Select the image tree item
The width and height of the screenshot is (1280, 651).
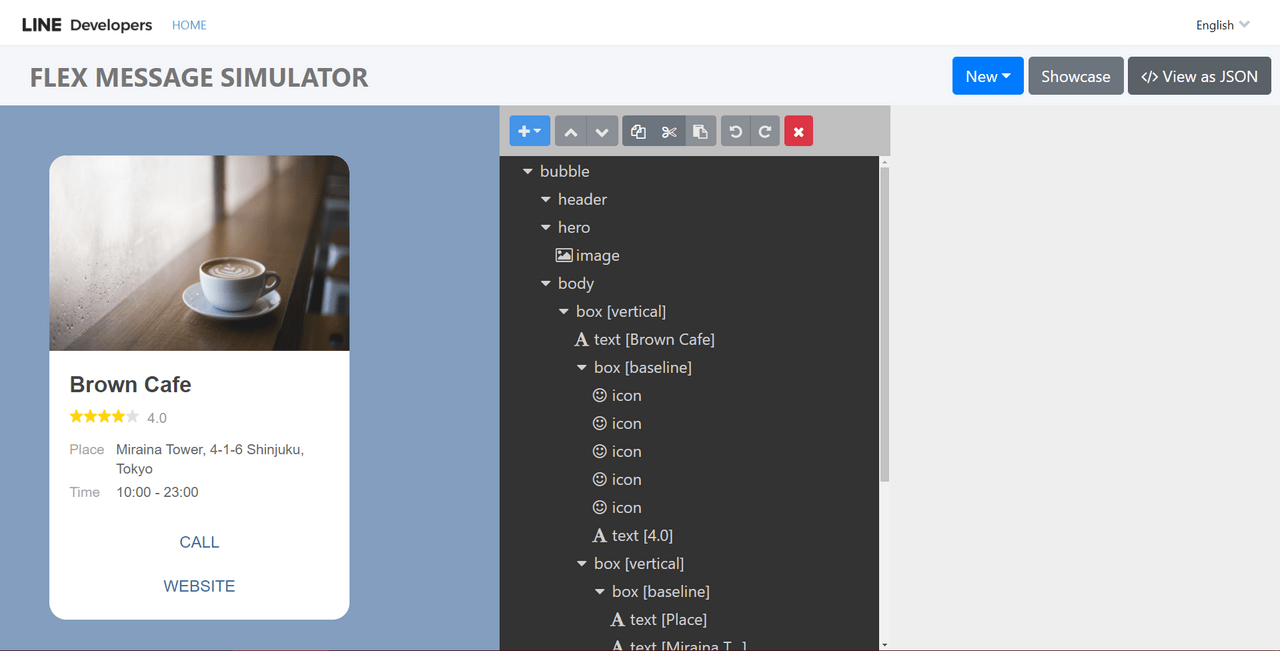588,256
